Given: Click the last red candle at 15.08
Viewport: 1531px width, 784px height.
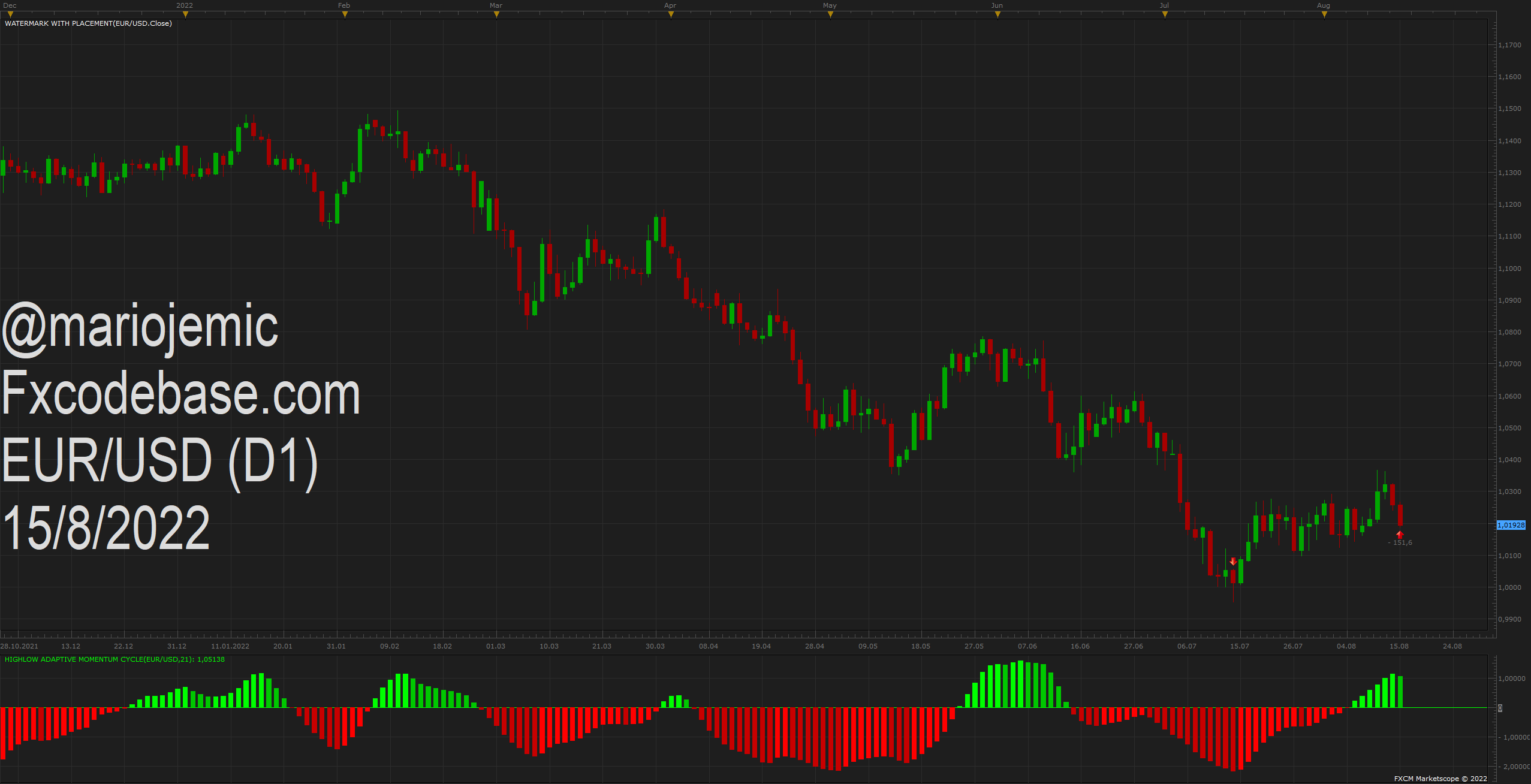Looking at the screenshot, I should (1400, 515).
